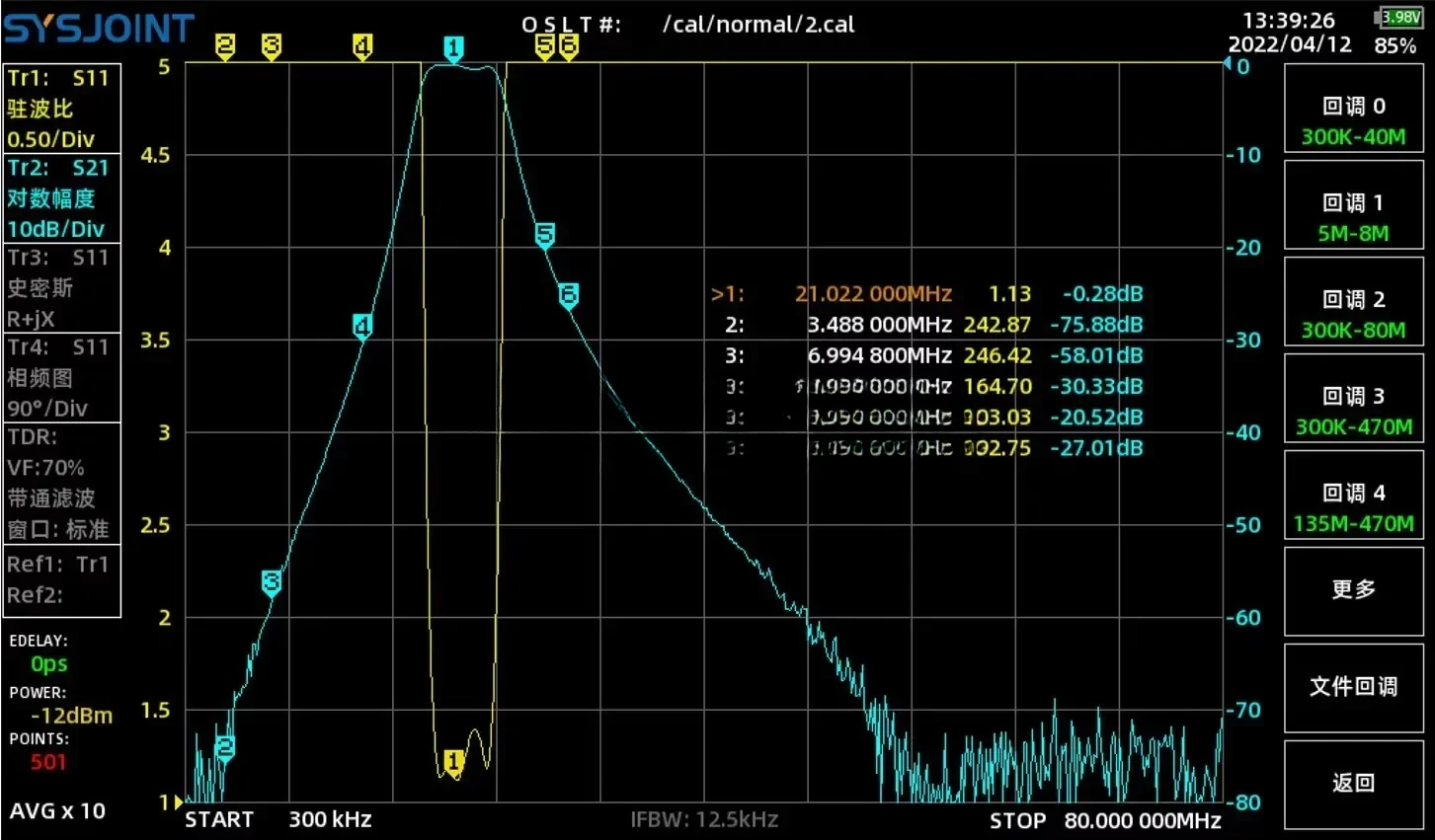The width and height of the screenshot is (1435, 840).
Task: Select yellow marker 1 at VSWR minimum
Action: pyautogui.click(x=453, y=763)
